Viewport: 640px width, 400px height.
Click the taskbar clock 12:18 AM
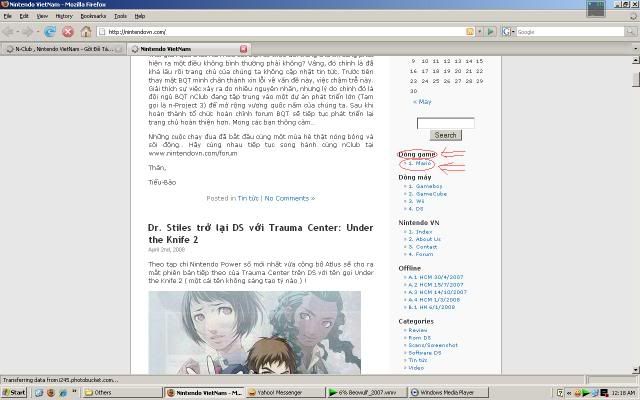point(623,393)
